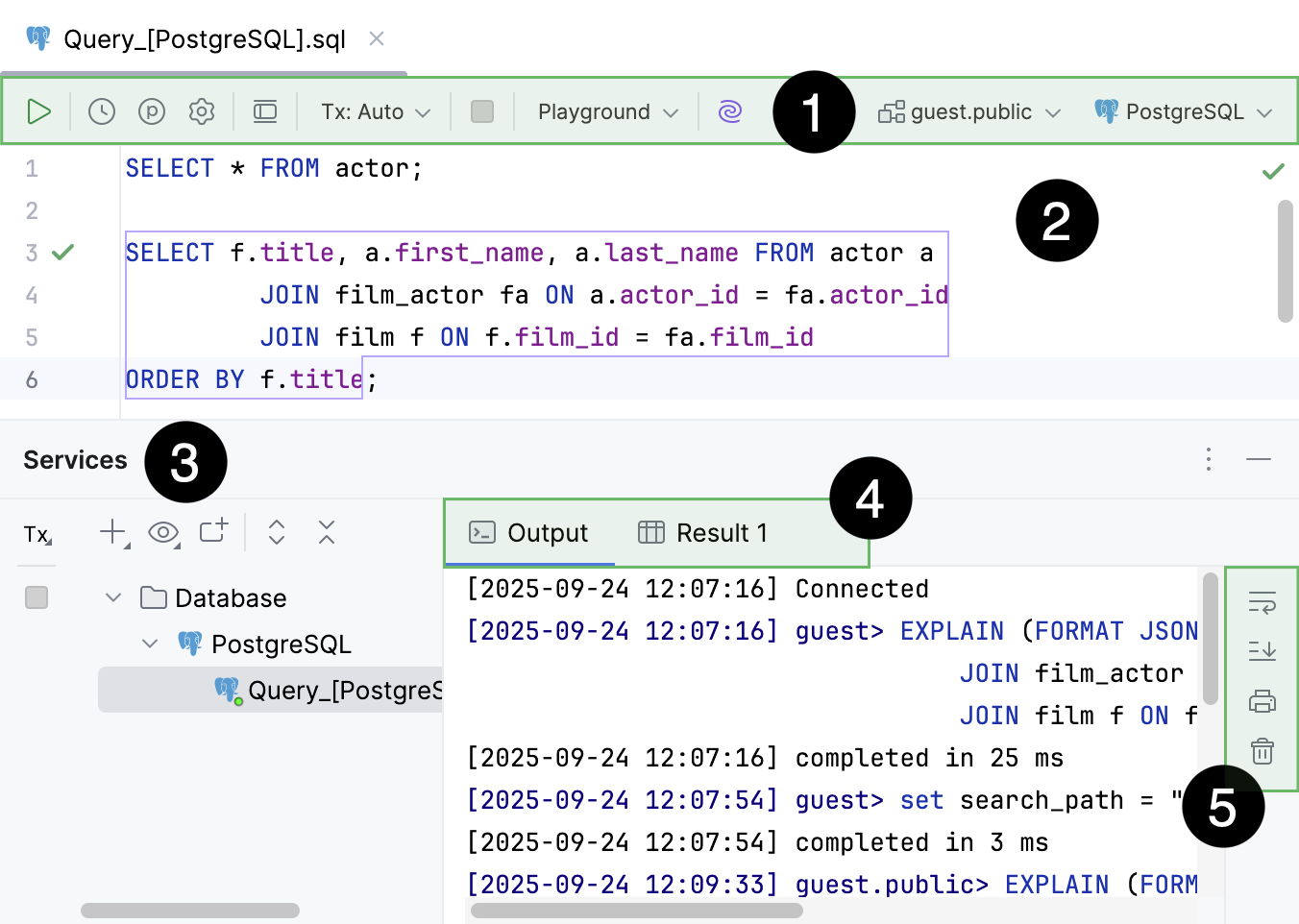Open the Playground session dropdown
The width and height of the screenshot is (1299, 924).
tap(605, 110)
